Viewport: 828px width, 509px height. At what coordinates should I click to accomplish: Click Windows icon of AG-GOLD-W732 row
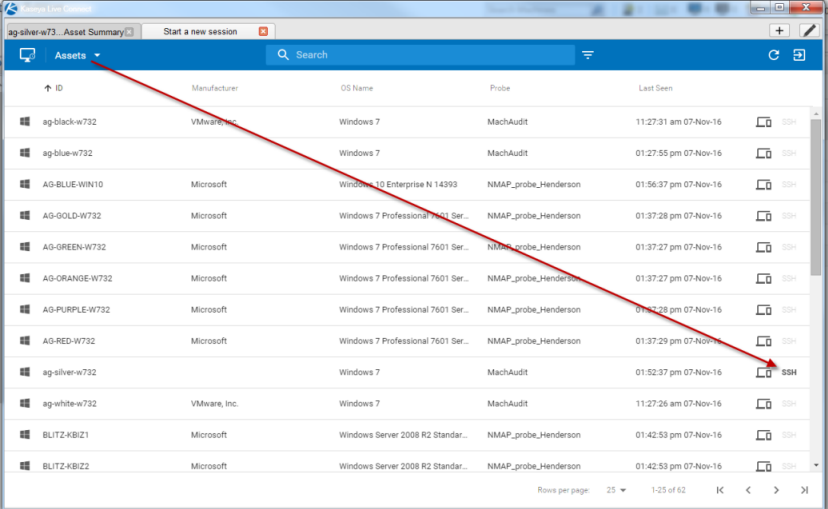25,215
